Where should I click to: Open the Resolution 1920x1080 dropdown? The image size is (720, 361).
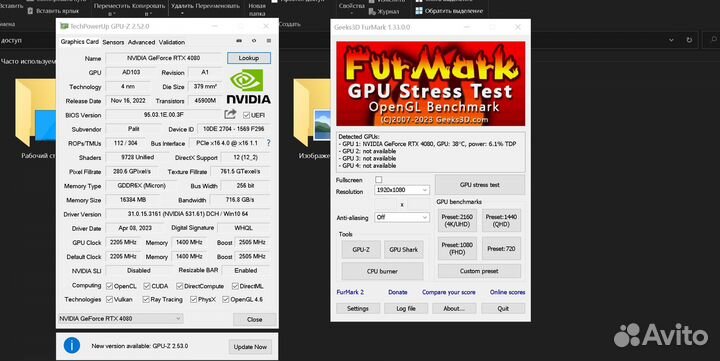coord(402,190)
